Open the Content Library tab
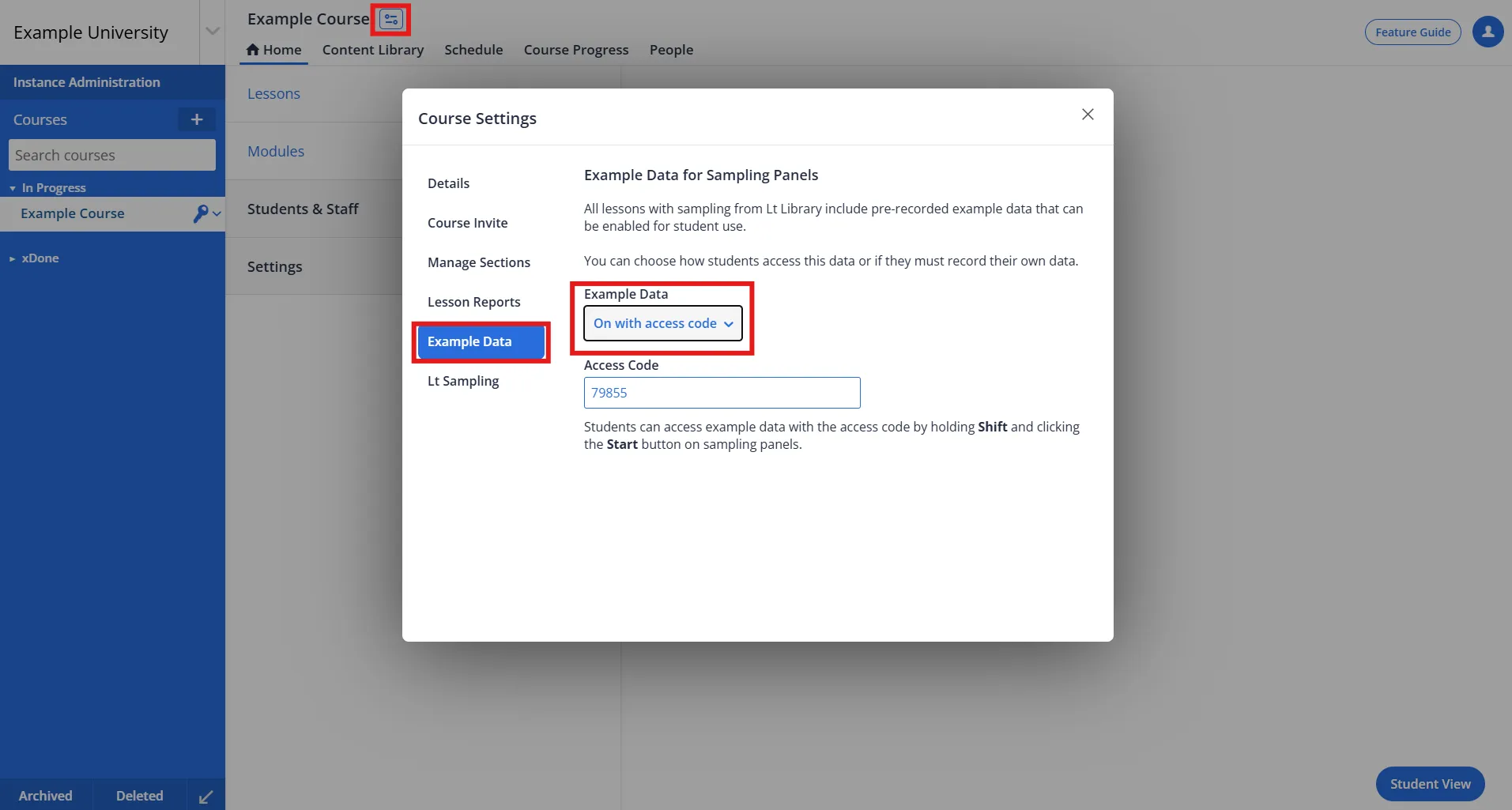 pyautogui.click(x=372, y=49)
